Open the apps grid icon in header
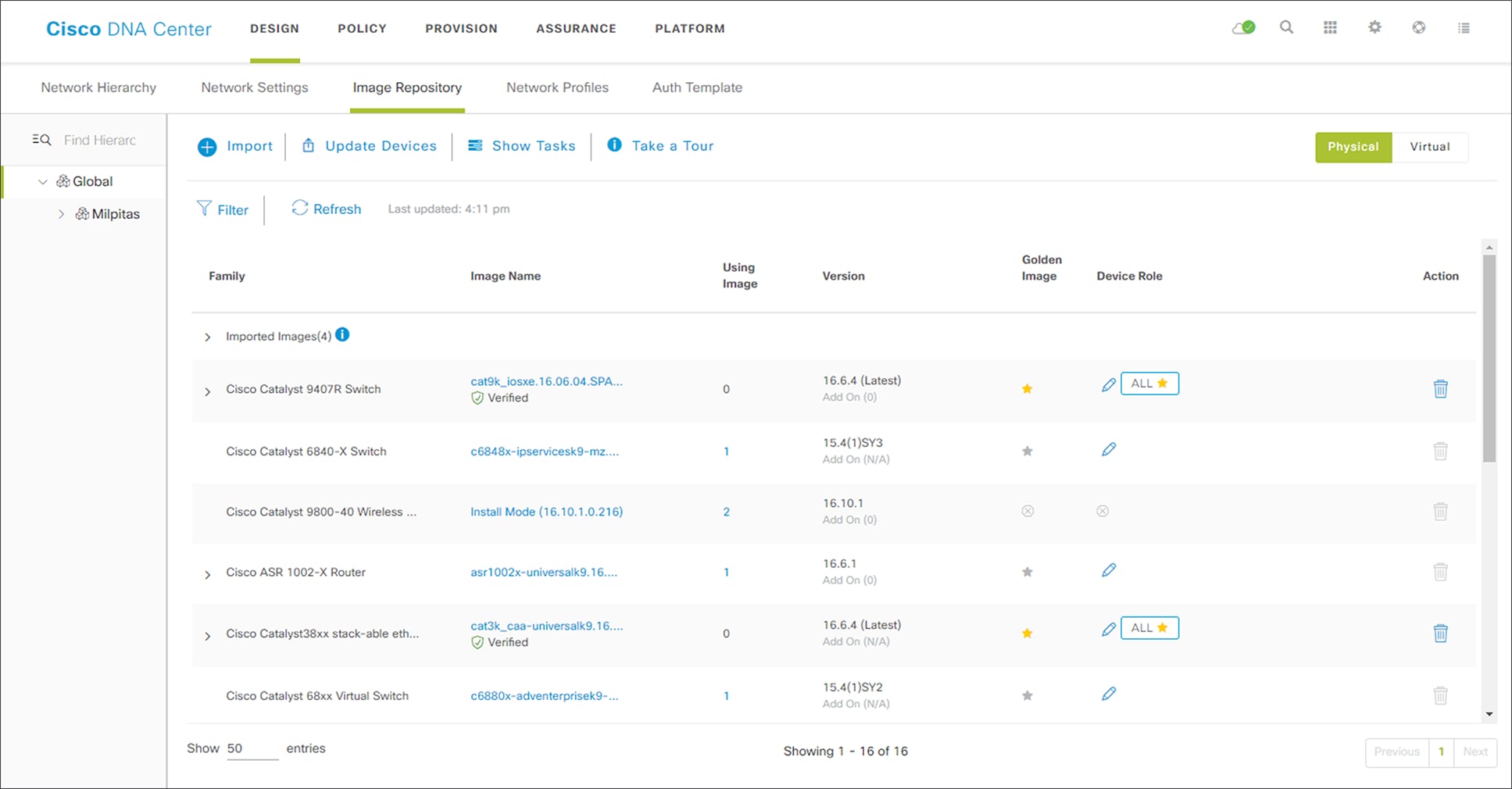The image size is (1512, 789). [x=1330, y=28]
